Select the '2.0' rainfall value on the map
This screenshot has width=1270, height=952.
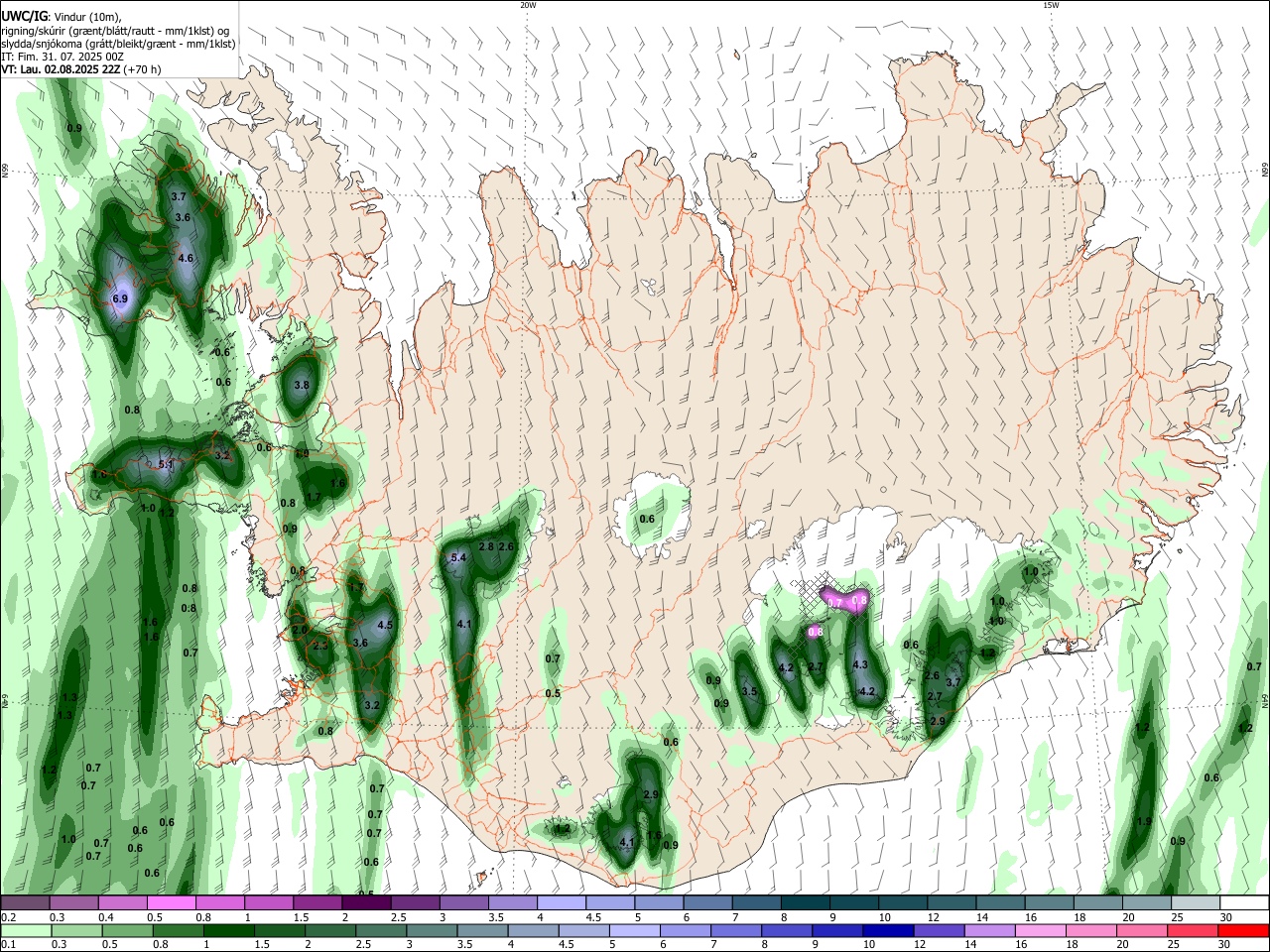tap(300, 630)
